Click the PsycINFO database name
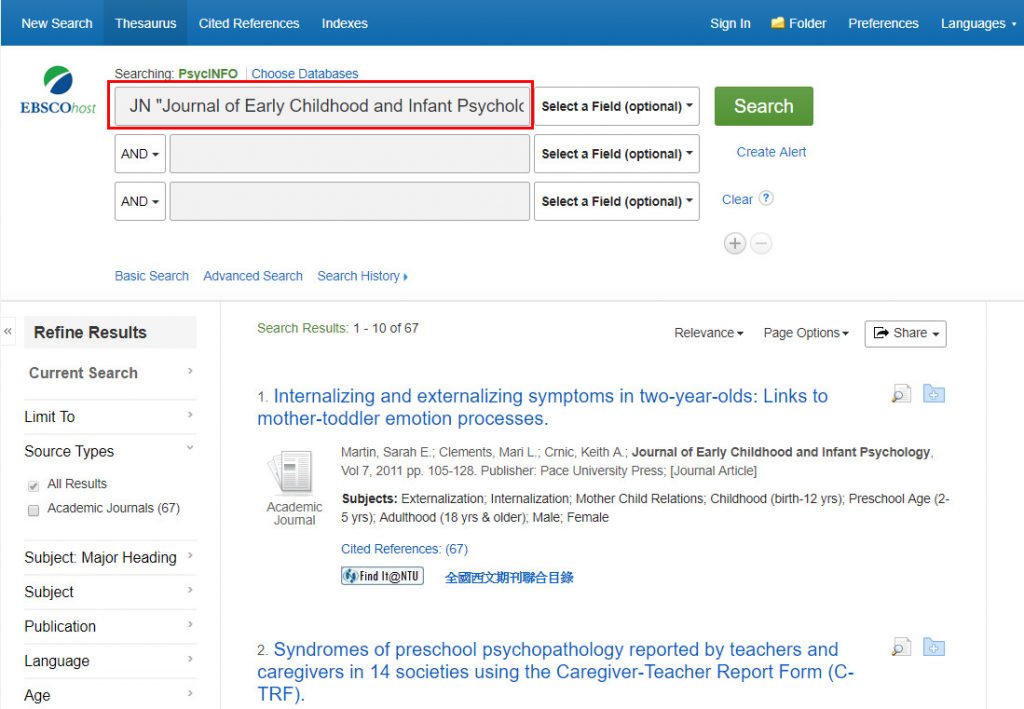Viewport: 1024px width, 709px height. pos(208,74)
